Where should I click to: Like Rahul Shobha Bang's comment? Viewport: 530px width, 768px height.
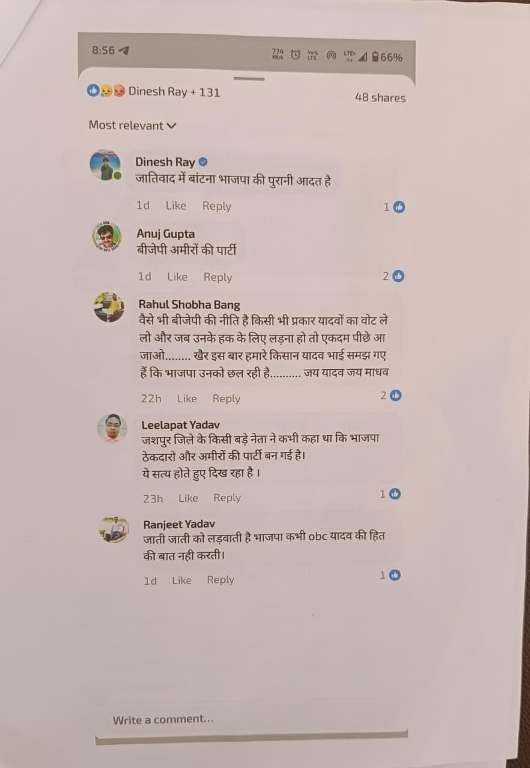coord(187,399)
